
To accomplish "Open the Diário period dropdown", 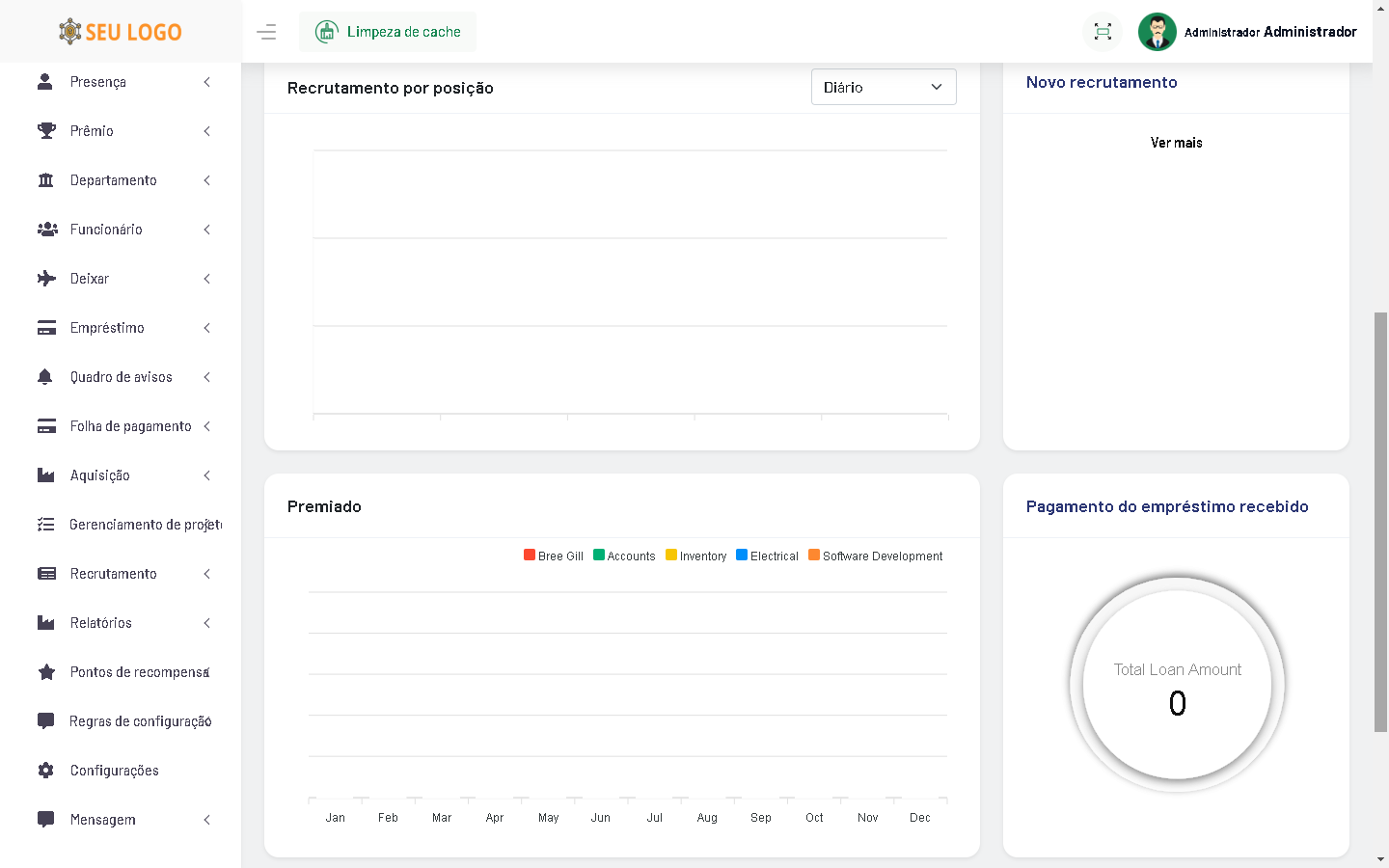I will pos(883,87).
